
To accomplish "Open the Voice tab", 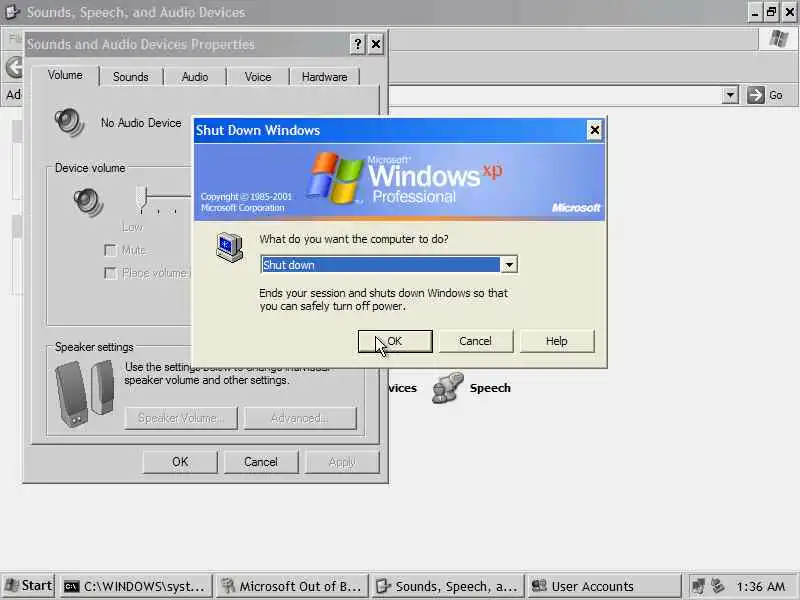I will [x=258, y=77].
